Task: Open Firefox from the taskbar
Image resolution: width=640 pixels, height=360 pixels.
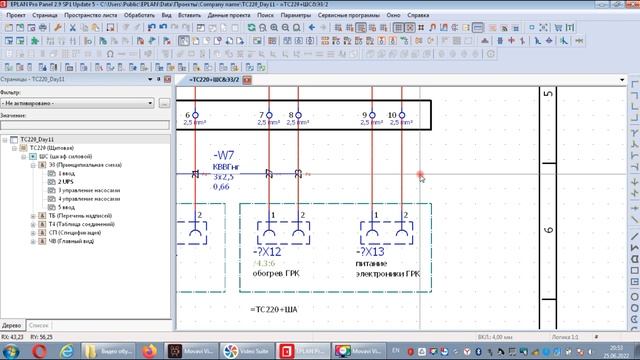Action: [x=150, y=351]
